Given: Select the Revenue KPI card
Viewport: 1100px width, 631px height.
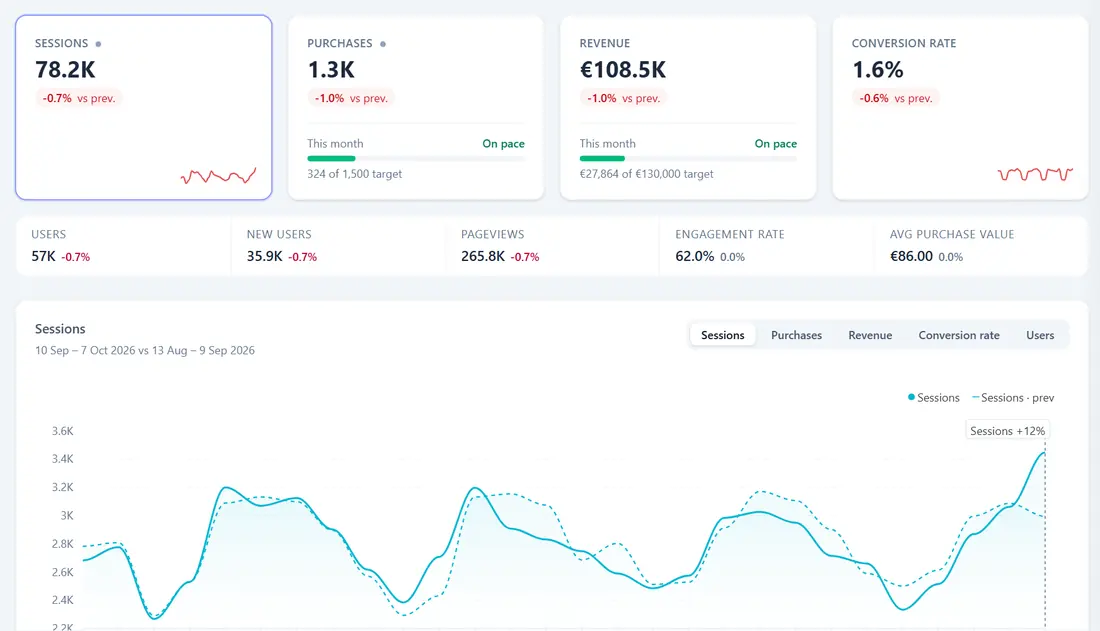Looking at the screenshot, I should pyautogui.click(x=688, y=107).
